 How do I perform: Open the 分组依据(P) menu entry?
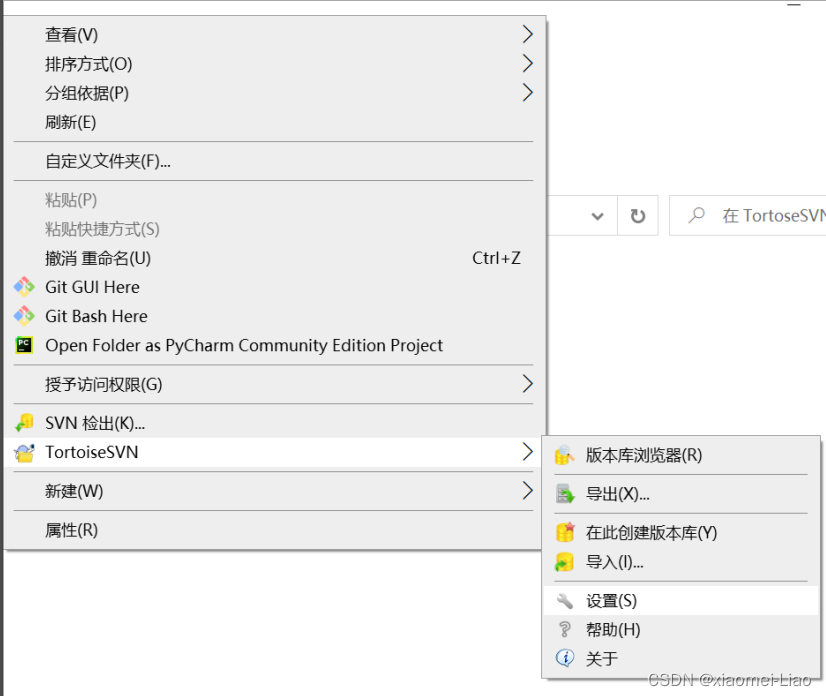274,93
